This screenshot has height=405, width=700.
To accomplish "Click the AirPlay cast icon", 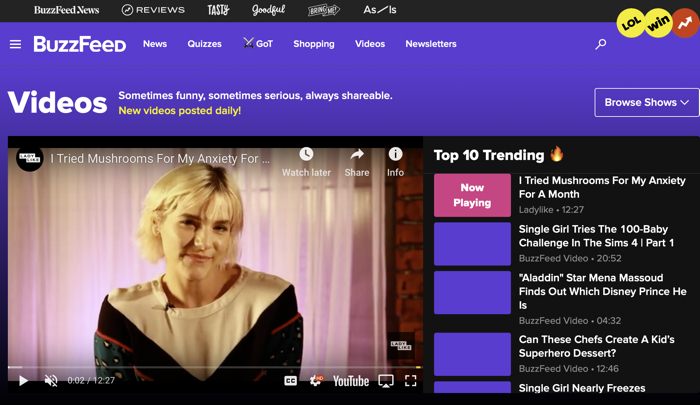I will coord(386,381).
